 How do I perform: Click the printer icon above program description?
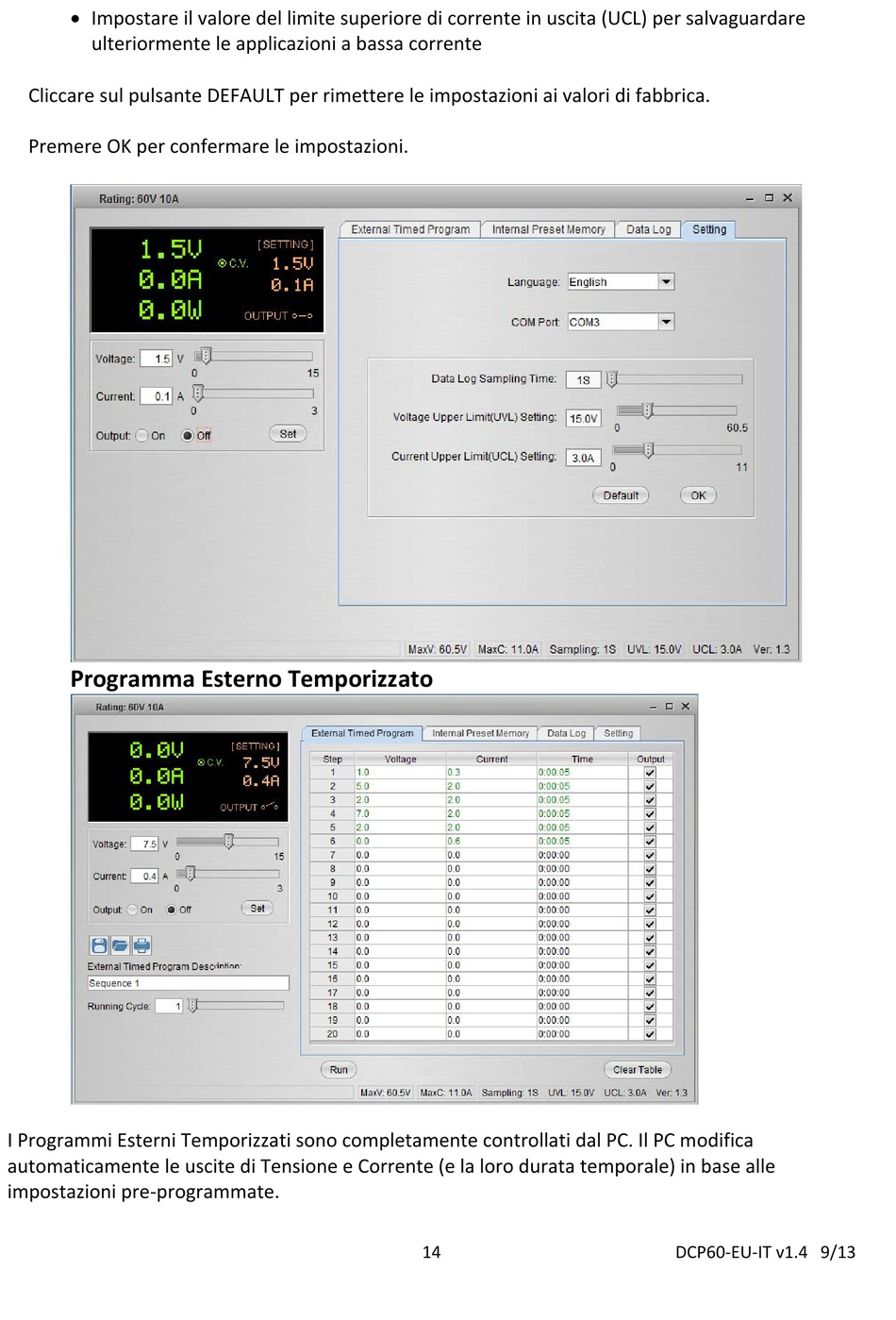click(x=141, y=945)
